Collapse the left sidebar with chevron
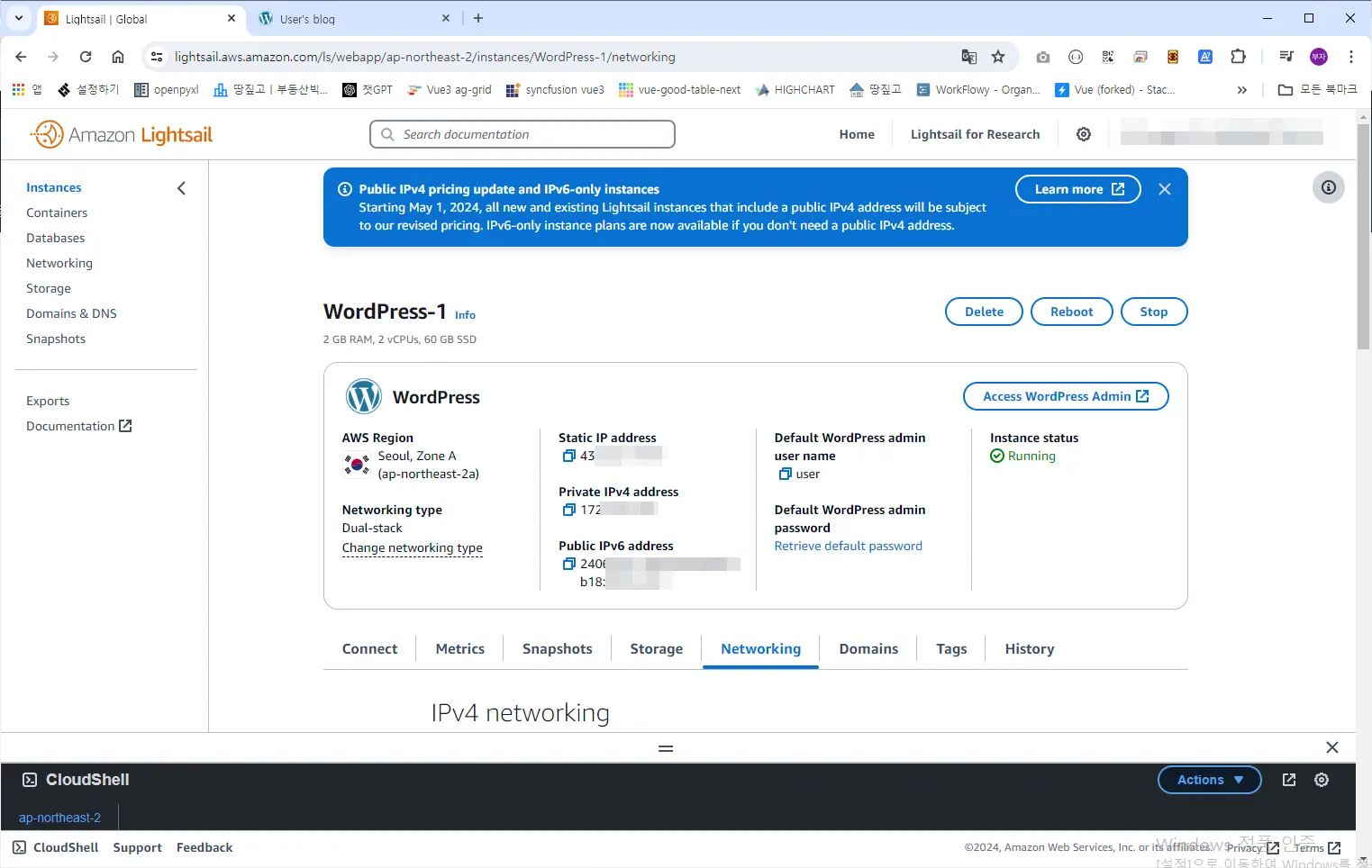The width and height of the screenshot is (1372, 868). (181, 188)
